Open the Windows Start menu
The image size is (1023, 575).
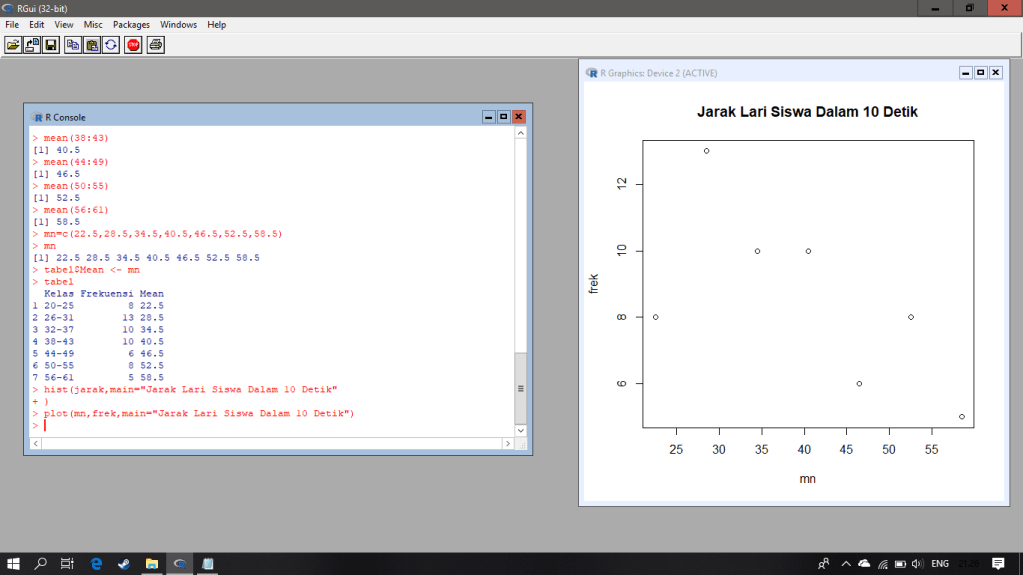tap(14, 564)
